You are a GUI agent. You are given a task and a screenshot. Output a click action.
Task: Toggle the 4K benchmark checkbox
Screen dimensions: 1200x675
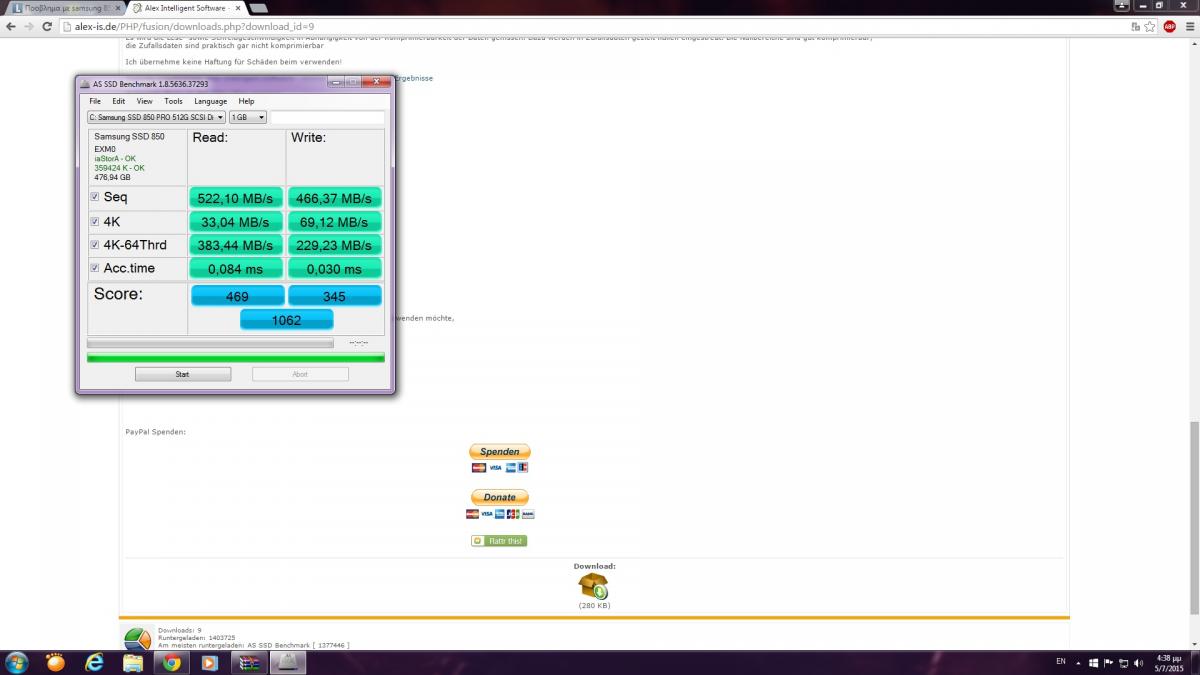pos(95,221)
